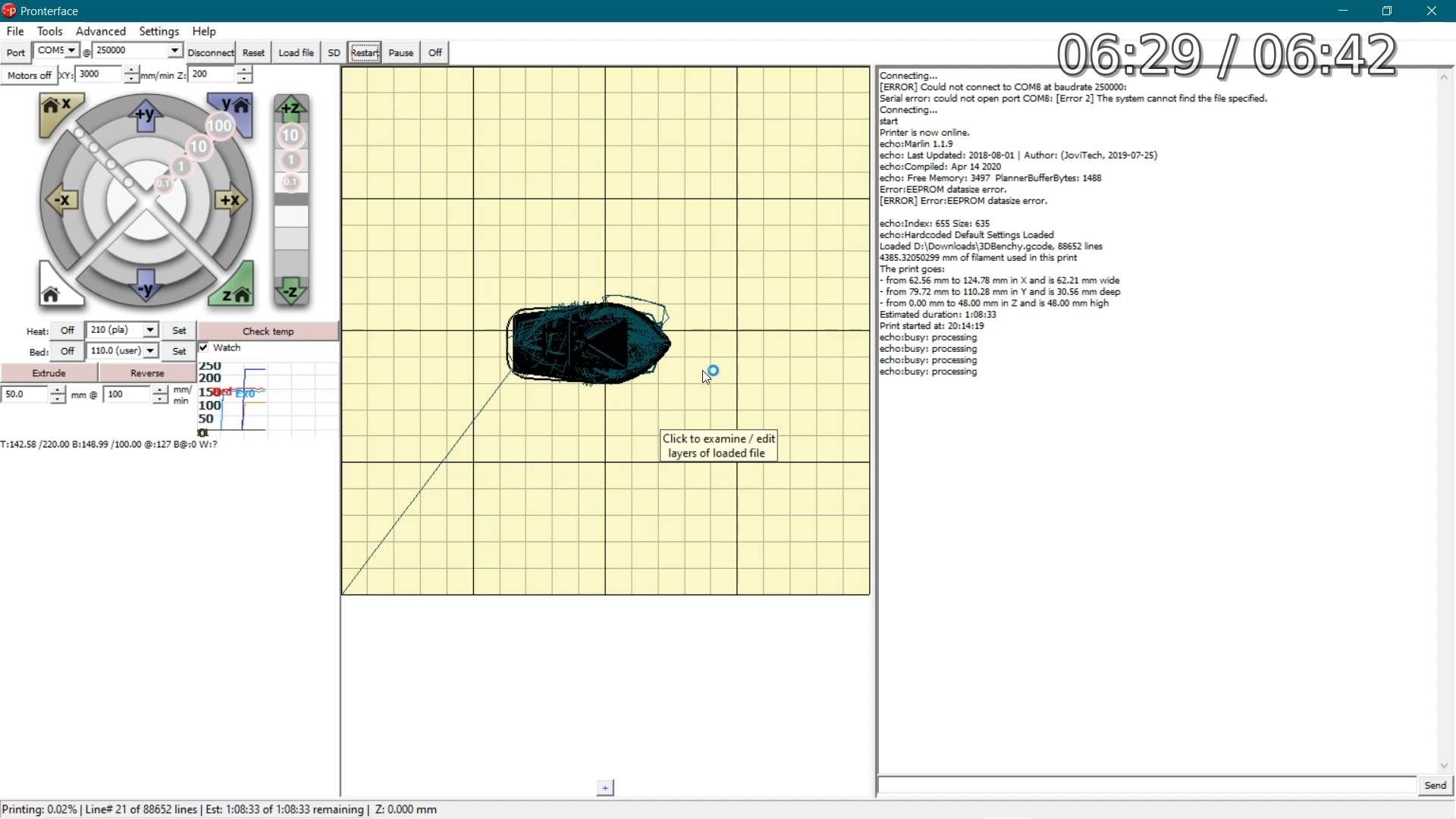
Task: Raise the nozzle with the +z arrow
Action: (292, 109)
